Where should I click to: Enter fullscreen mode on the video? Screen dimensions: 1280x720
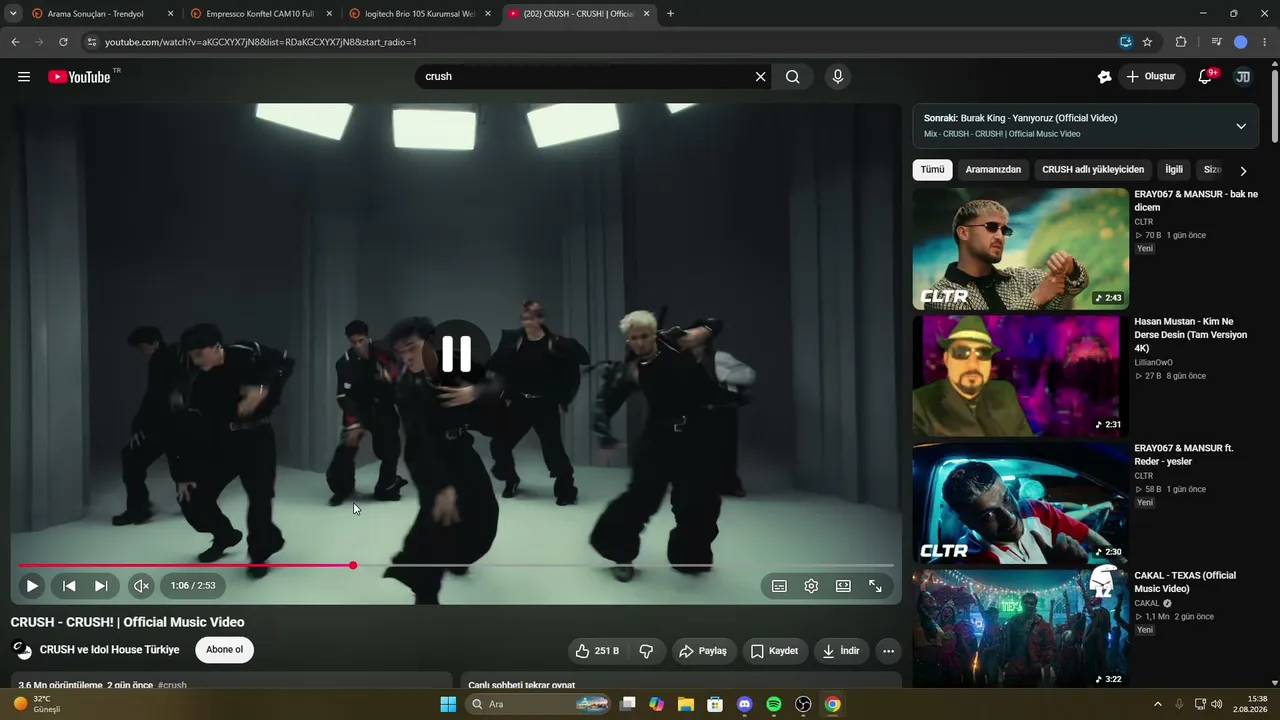coord(875,586)
